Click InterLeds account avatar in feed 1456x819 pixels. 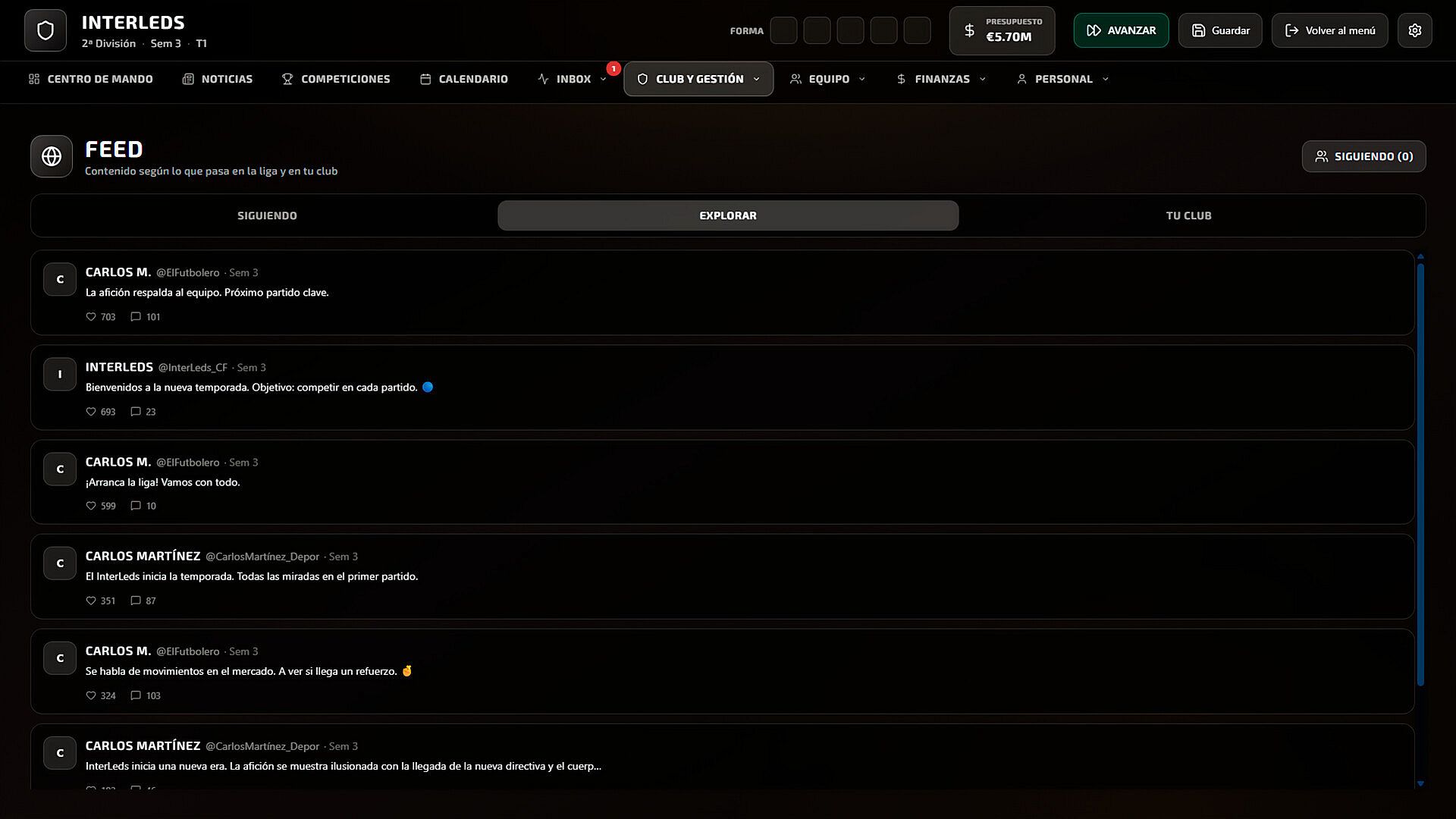click(60, 374)
